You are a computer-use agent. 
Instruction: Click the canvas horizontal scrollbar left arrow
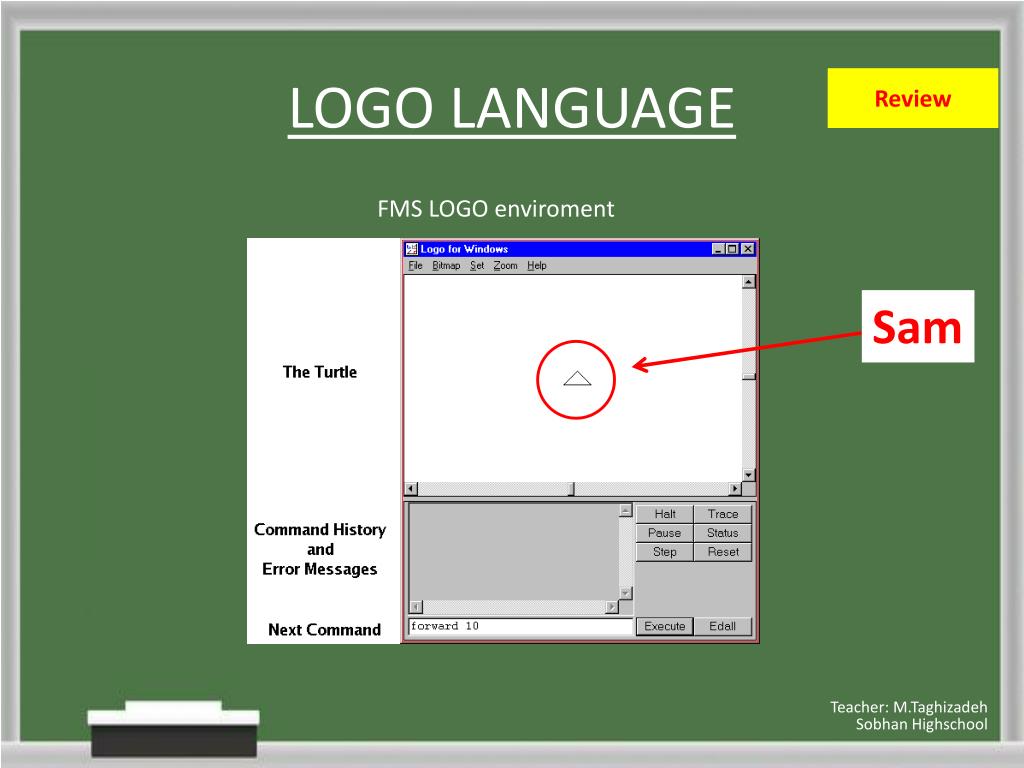click(411, 488)
